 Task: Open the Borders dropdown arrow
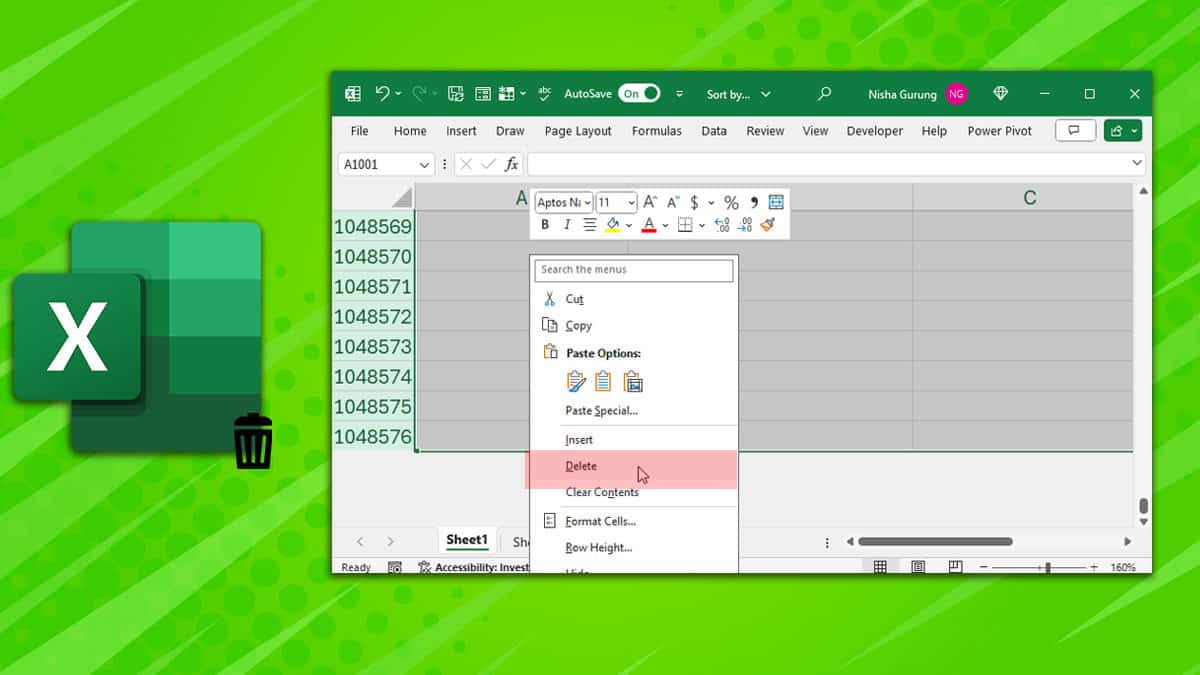tap(702, 224)
